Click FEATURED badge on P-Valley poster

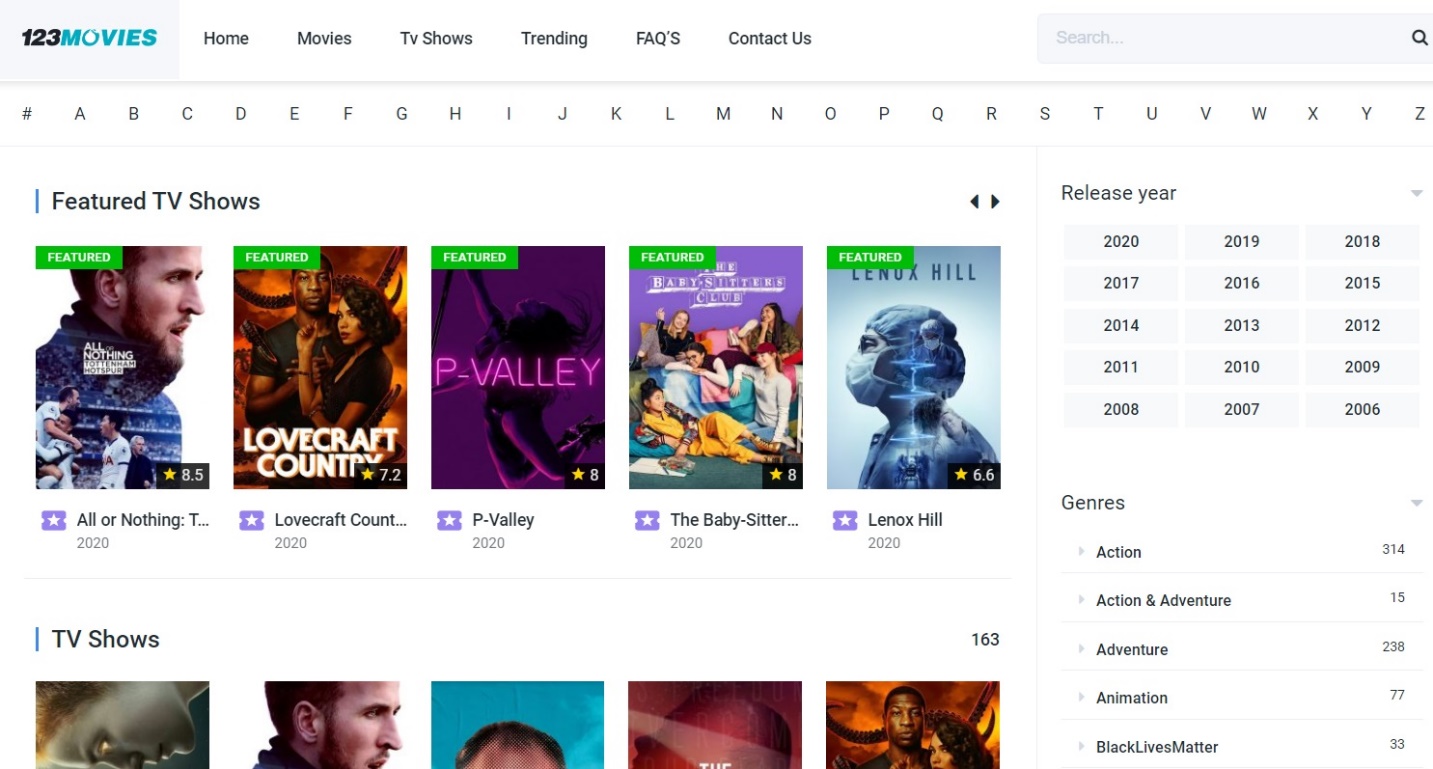pyautogui.click(x=475, y=257)
